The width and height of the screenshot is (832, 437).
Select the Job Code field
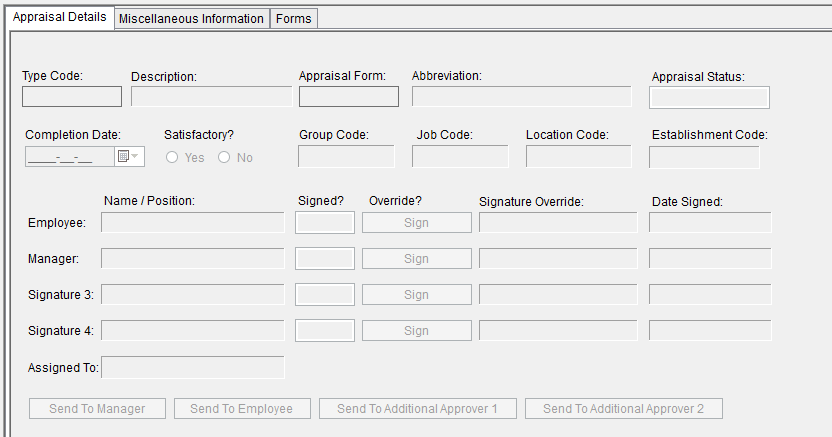click(460, 157)
